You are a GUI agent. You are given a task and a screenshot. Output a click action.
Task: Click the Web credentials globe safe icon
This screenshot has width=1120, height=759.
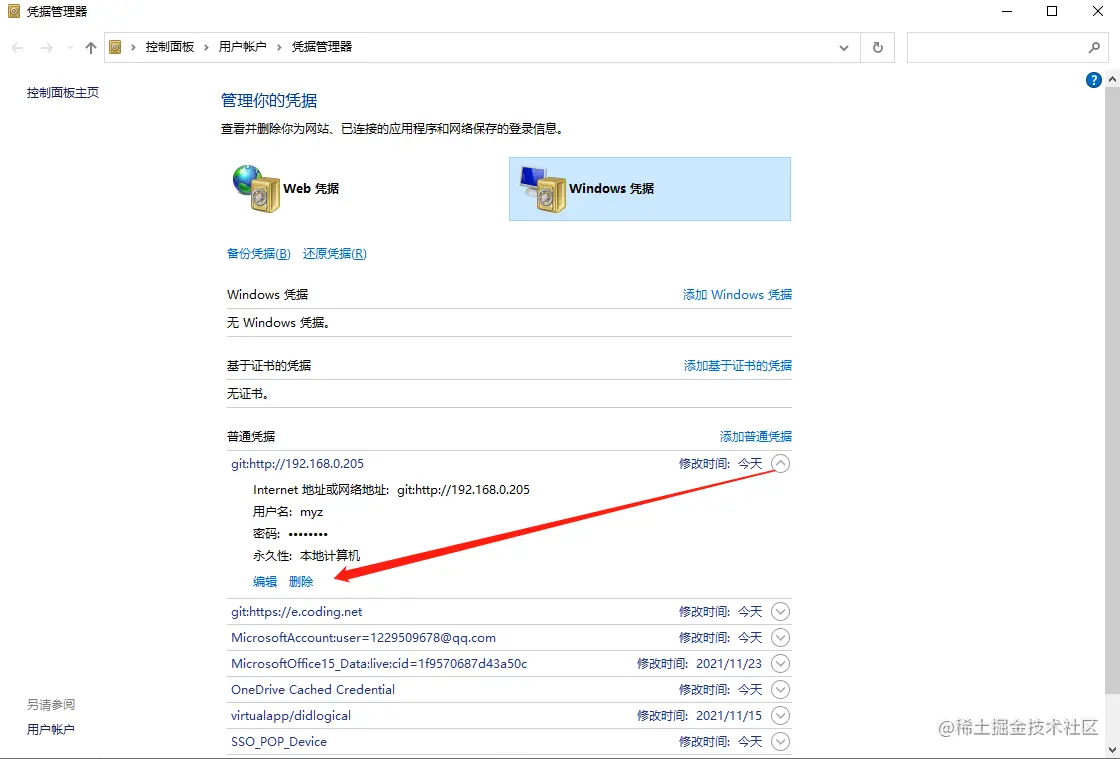[x=256, y=189]
